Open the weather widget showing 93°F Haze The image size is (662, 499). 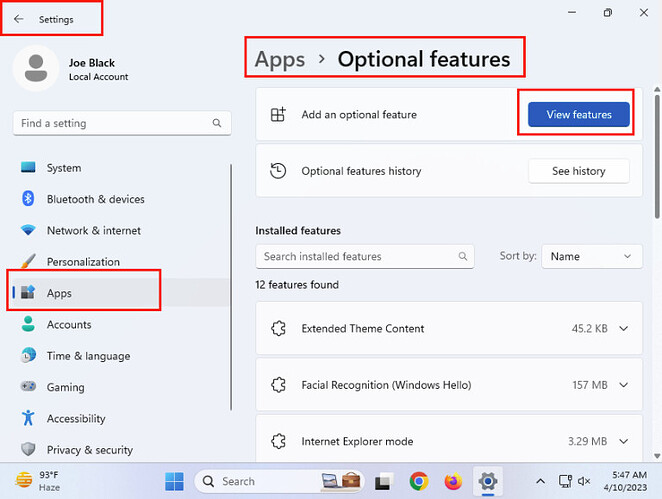38,481
